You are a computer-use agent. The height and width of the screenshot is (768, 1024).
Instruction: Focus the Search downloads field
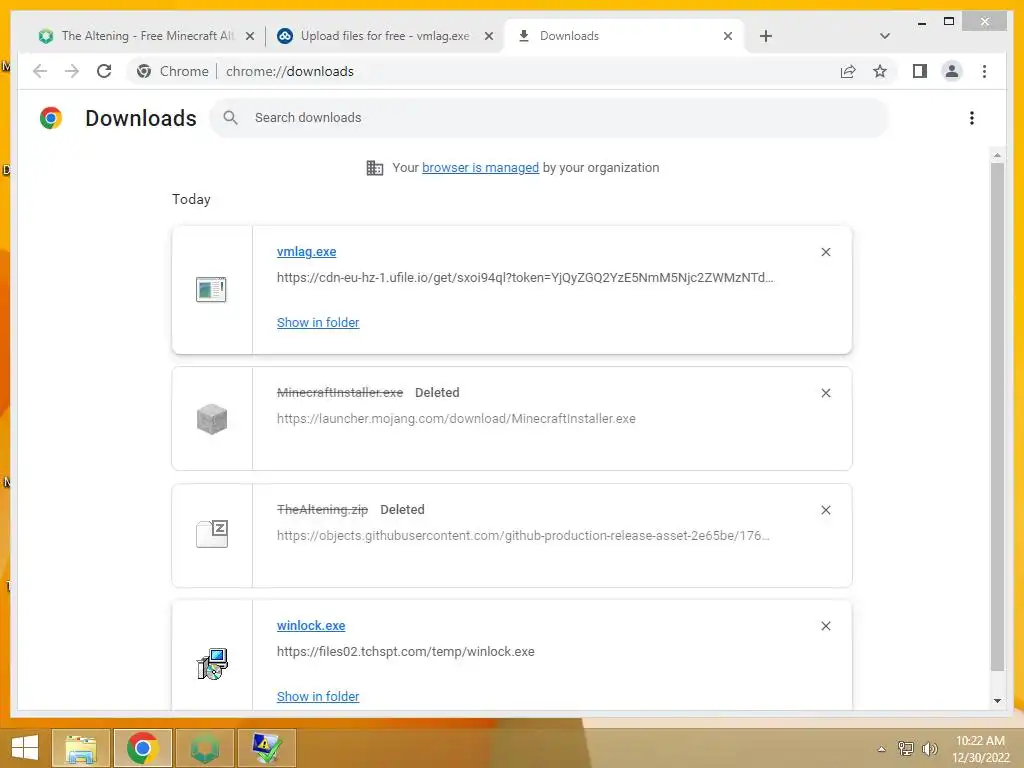(x=549, y=118)
